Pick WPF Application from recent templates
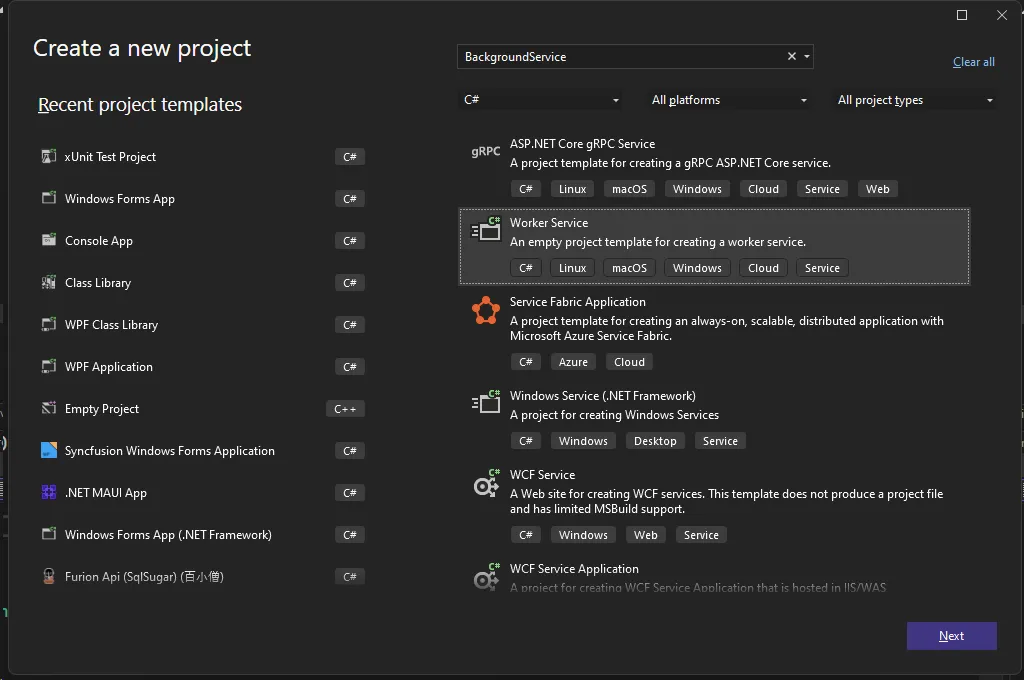The width and height of the screenshot is (1024, 680). tap(108, 366)
